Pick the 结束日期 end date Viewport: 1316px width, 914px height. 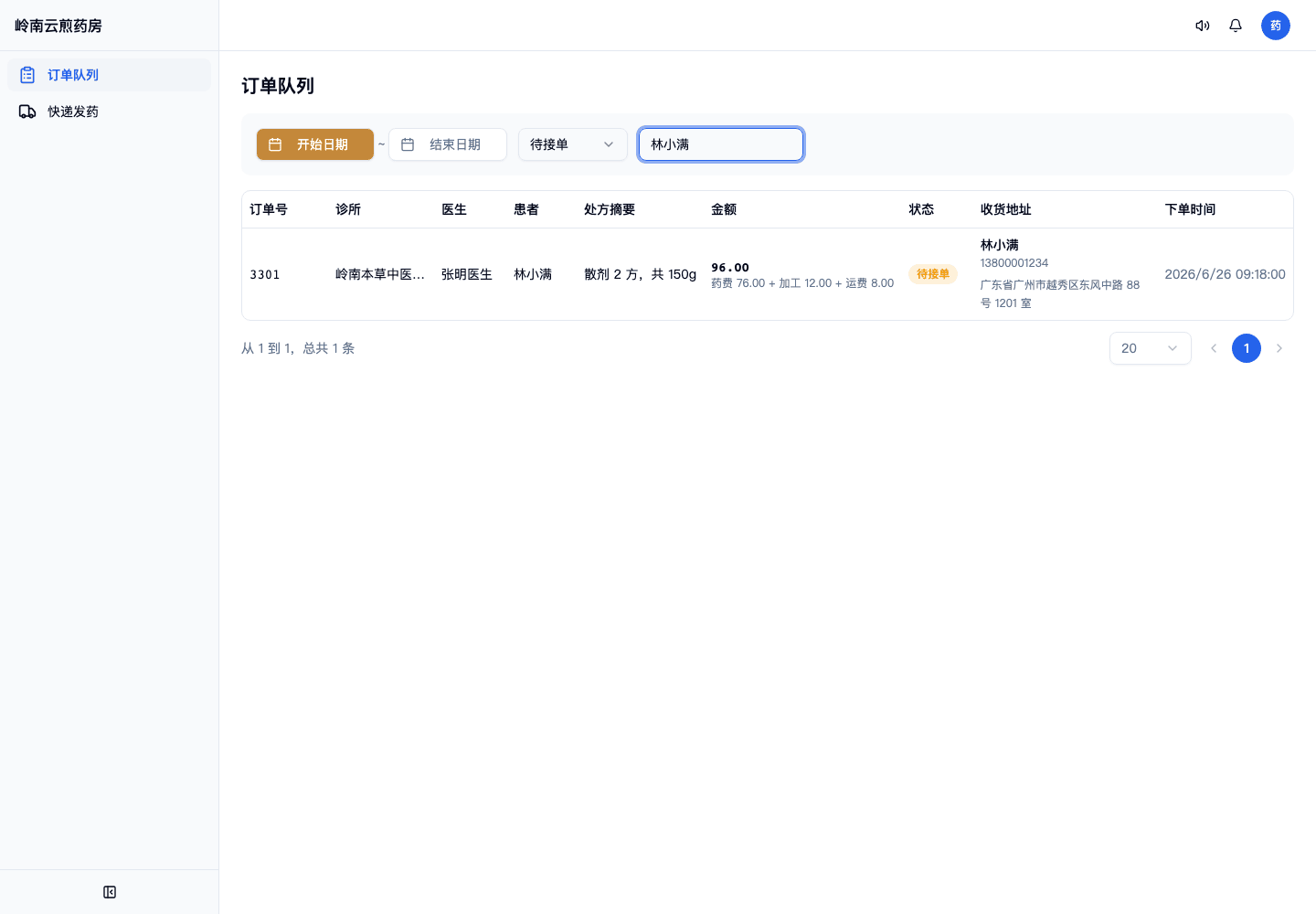coord(448,144)
